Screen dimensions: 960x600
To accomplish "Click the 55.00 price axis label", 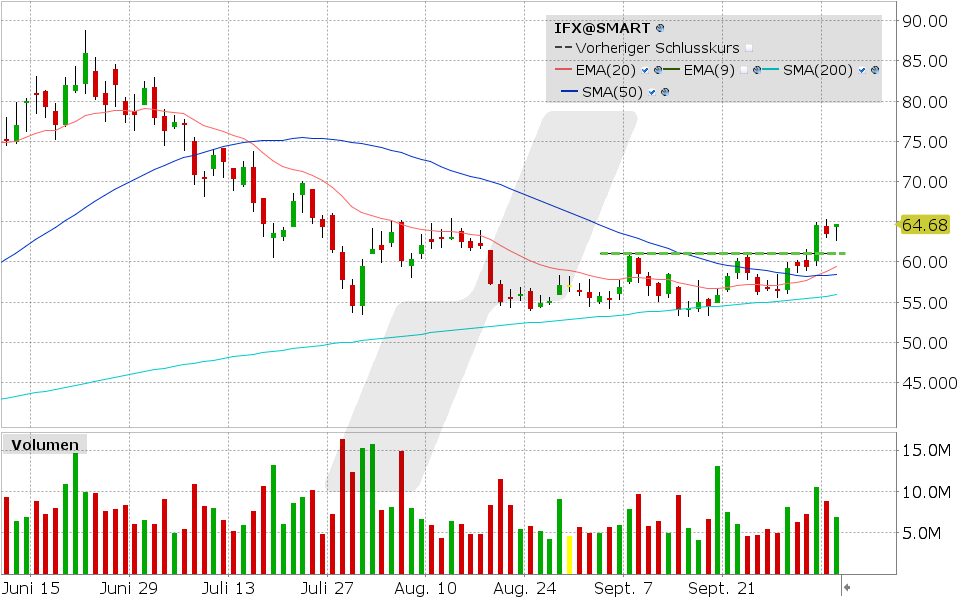I will pos(925,302).
